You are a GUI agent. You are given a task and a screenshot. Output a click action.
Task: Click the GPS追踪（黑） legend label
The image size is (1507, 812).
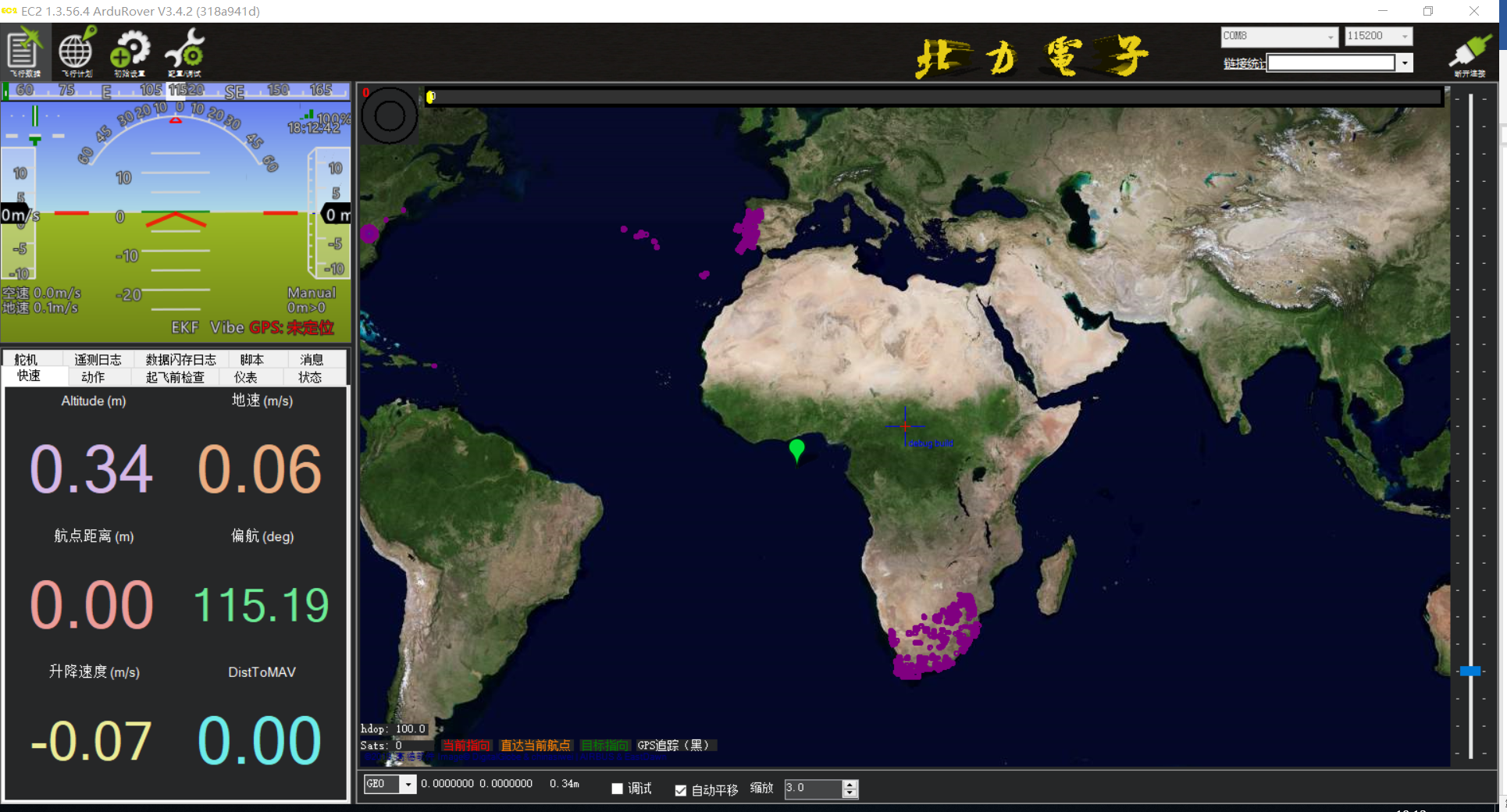673,745
